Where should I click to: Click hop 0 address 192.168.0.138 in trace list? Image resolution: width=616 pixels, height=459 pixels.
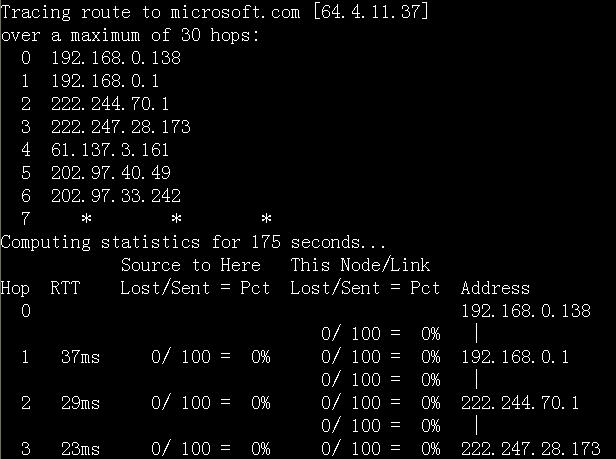tap(116, 58)
